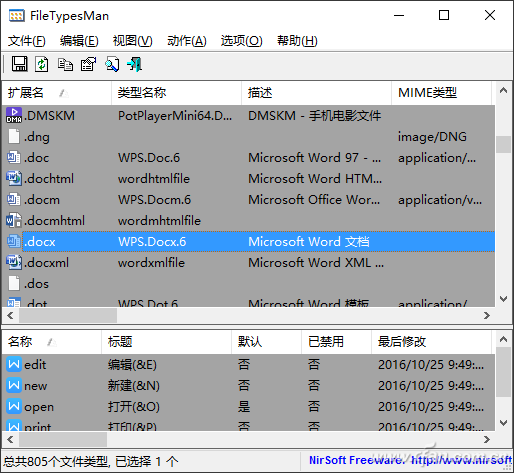This screenshot has width=514, height=473.
Task: Sort by the 扩展名 column header
Action: coord(57,93)
